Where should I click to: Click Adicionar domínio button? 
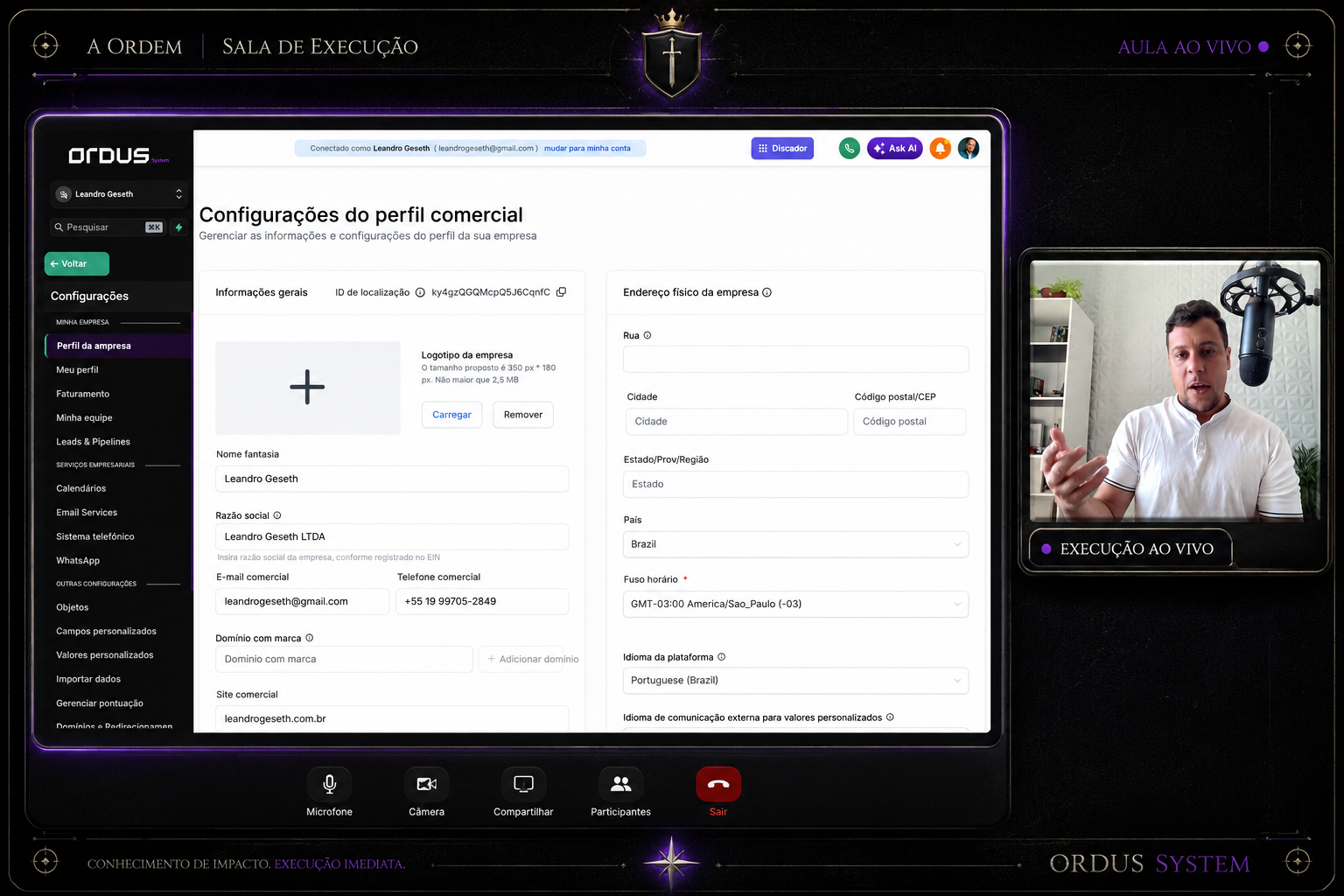533,659
